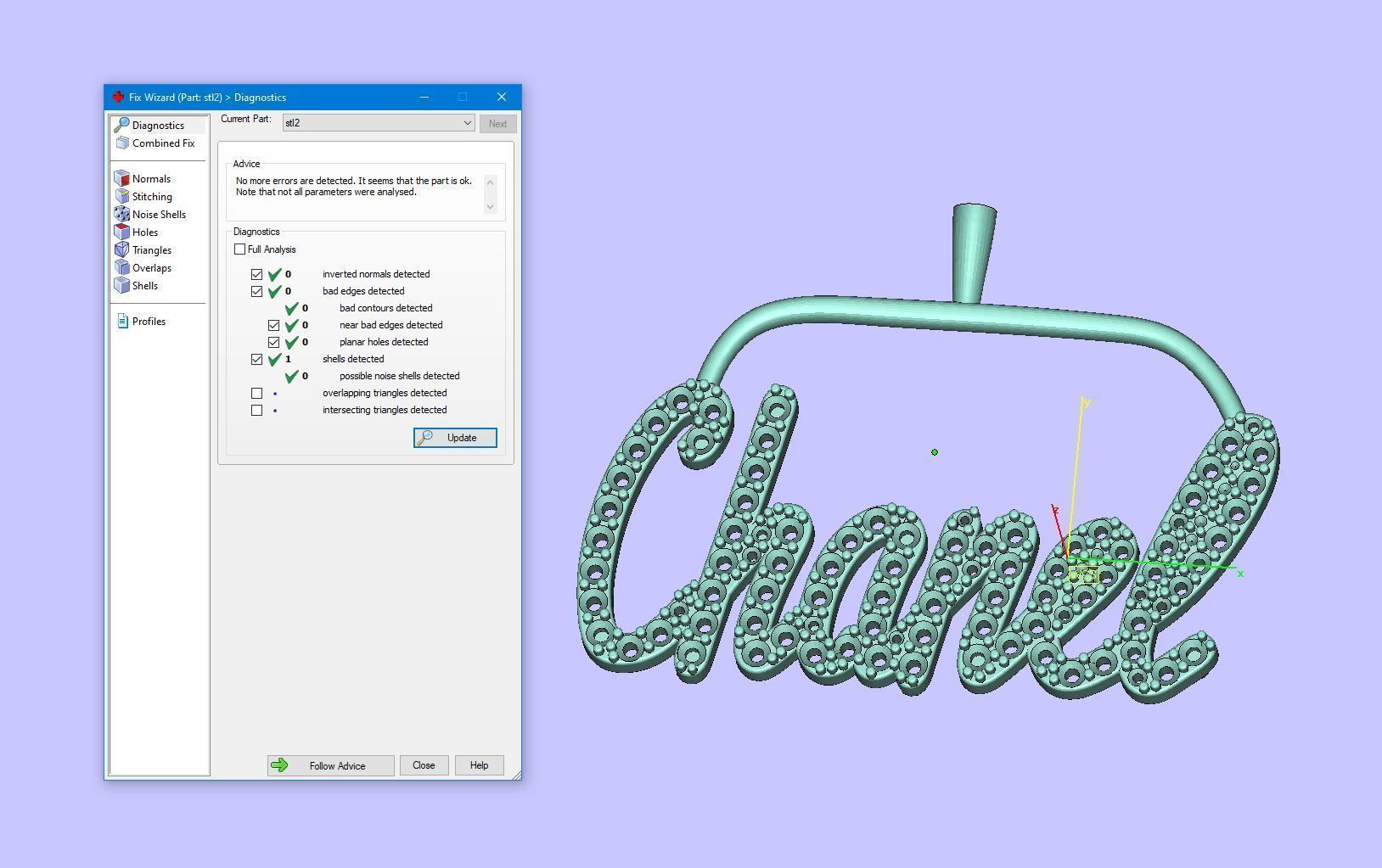Click the Diagnostics magnifier icon in sidebar
This screenshot has height=868, width=1382.
[121, 126]
